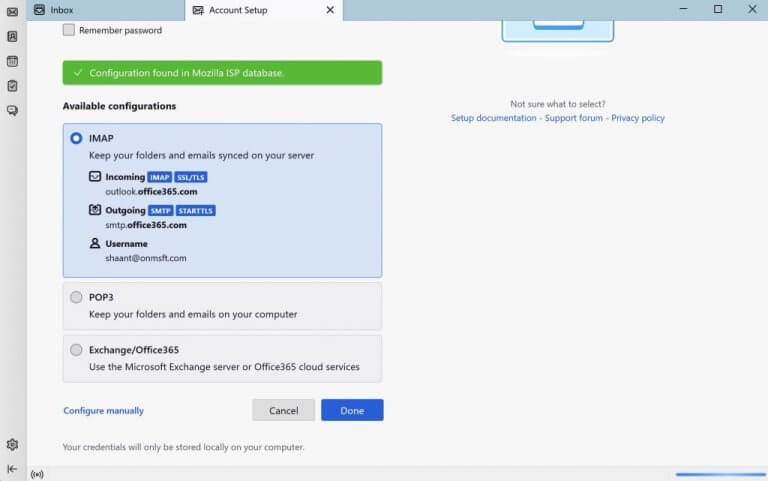Click the Not sure what to select text
The image size is (768, 481).
pos(558,104)
